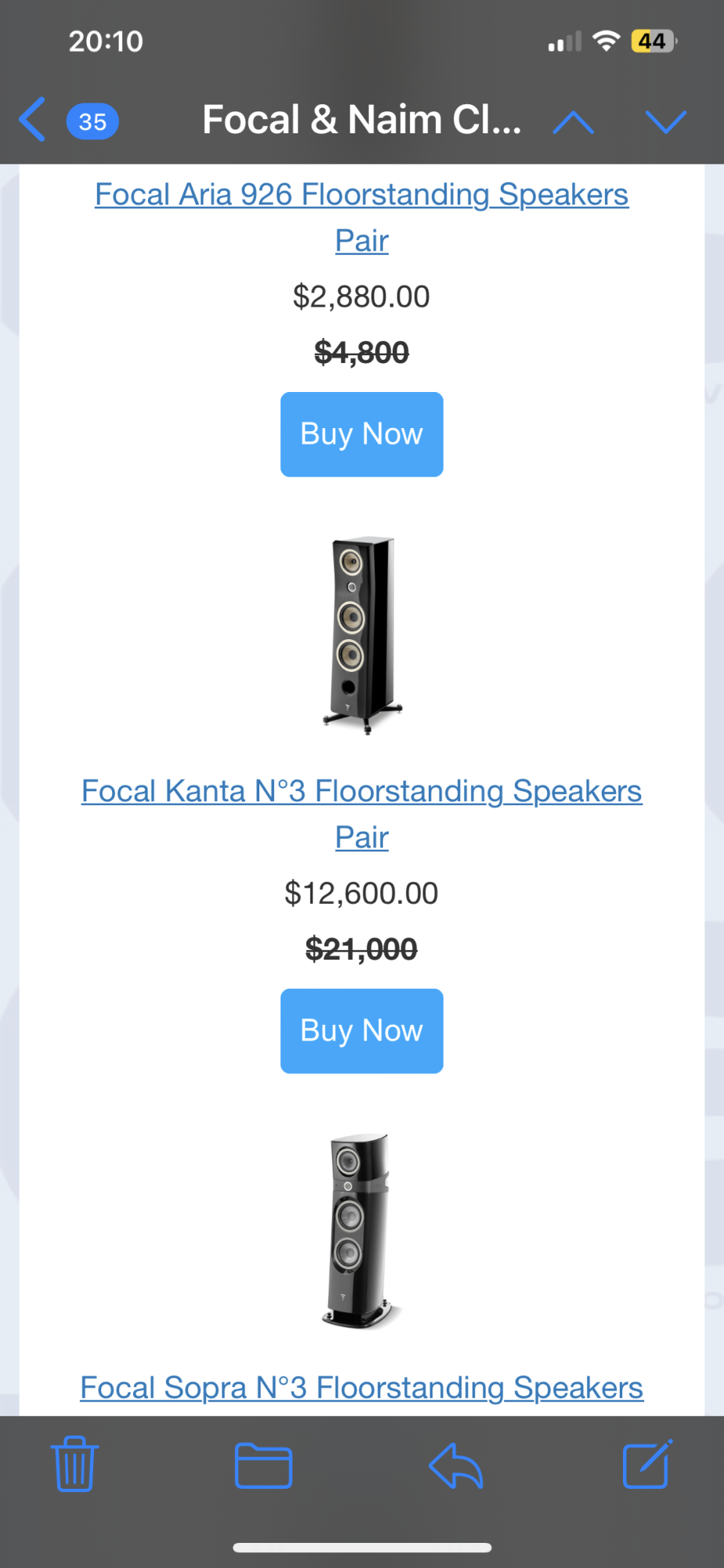The width and height of the screenshot is (724, 1568).
Task: Compose a new message
Action: click(647, 1464)
